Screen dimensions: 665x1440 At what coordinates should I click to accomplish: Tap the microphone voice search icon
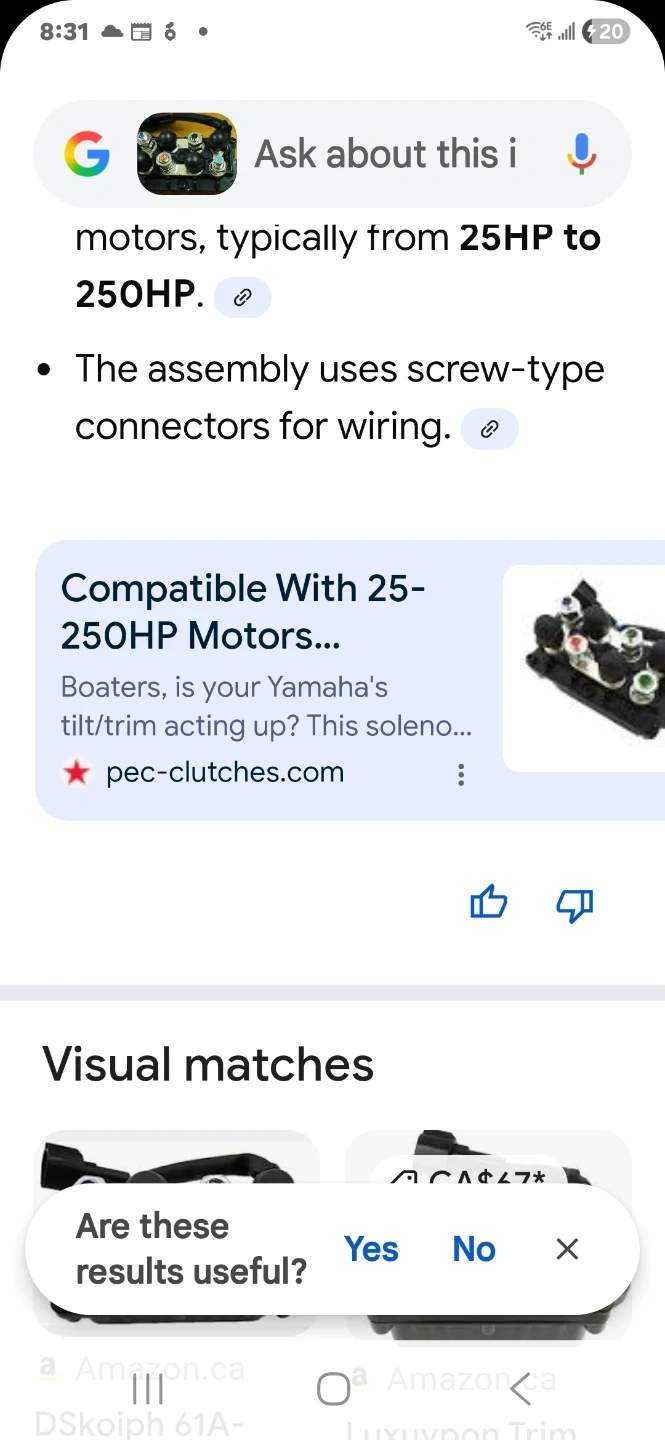[581, 154]
